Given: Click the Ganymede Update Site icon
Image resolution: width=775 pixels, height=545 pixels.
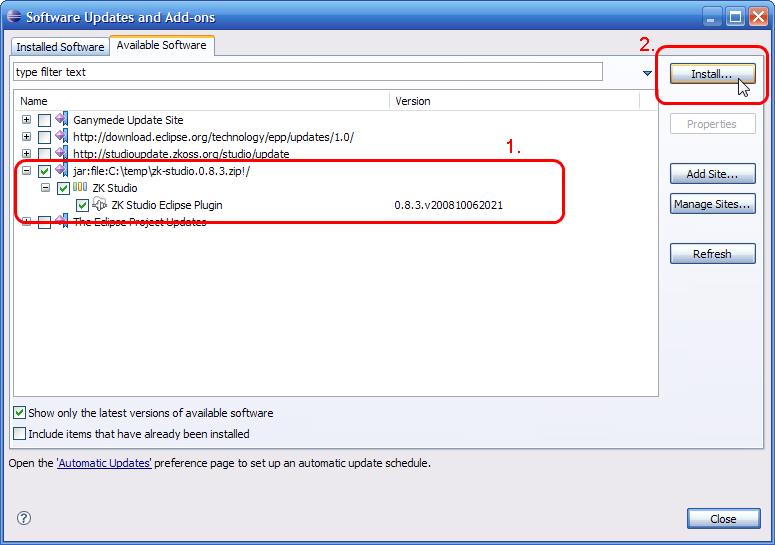Looking at the screenshot, I should pos(62,119).
